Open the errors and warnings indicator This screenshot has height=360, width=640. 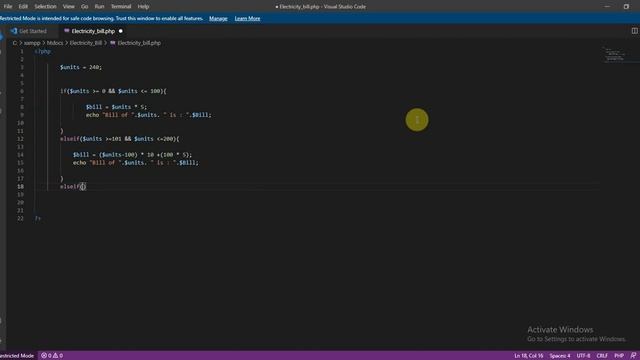(52, 356)
